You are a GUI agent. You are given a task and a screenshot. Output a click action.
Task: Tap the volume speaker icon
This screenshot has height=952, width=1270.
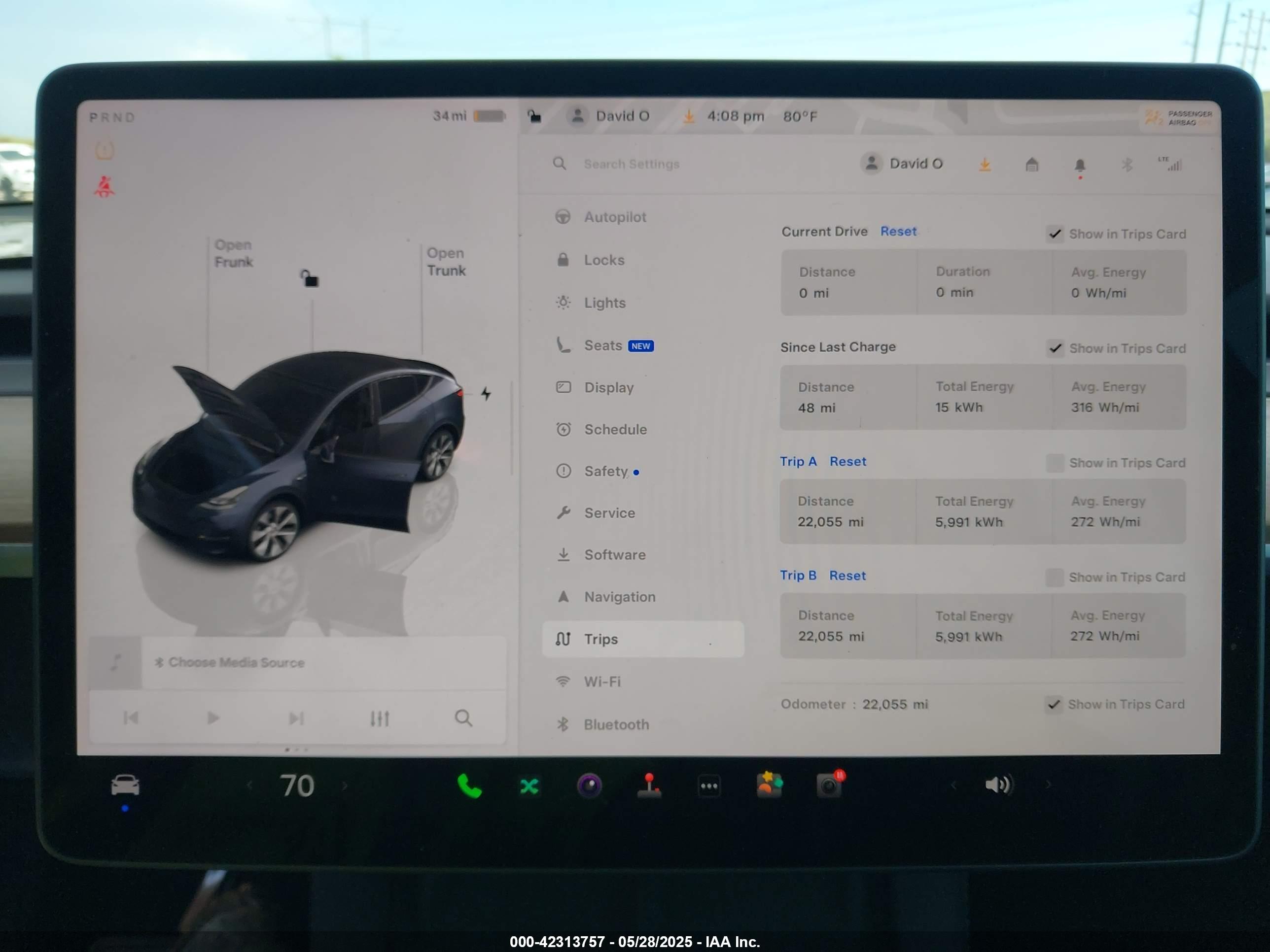click(999, 784)
